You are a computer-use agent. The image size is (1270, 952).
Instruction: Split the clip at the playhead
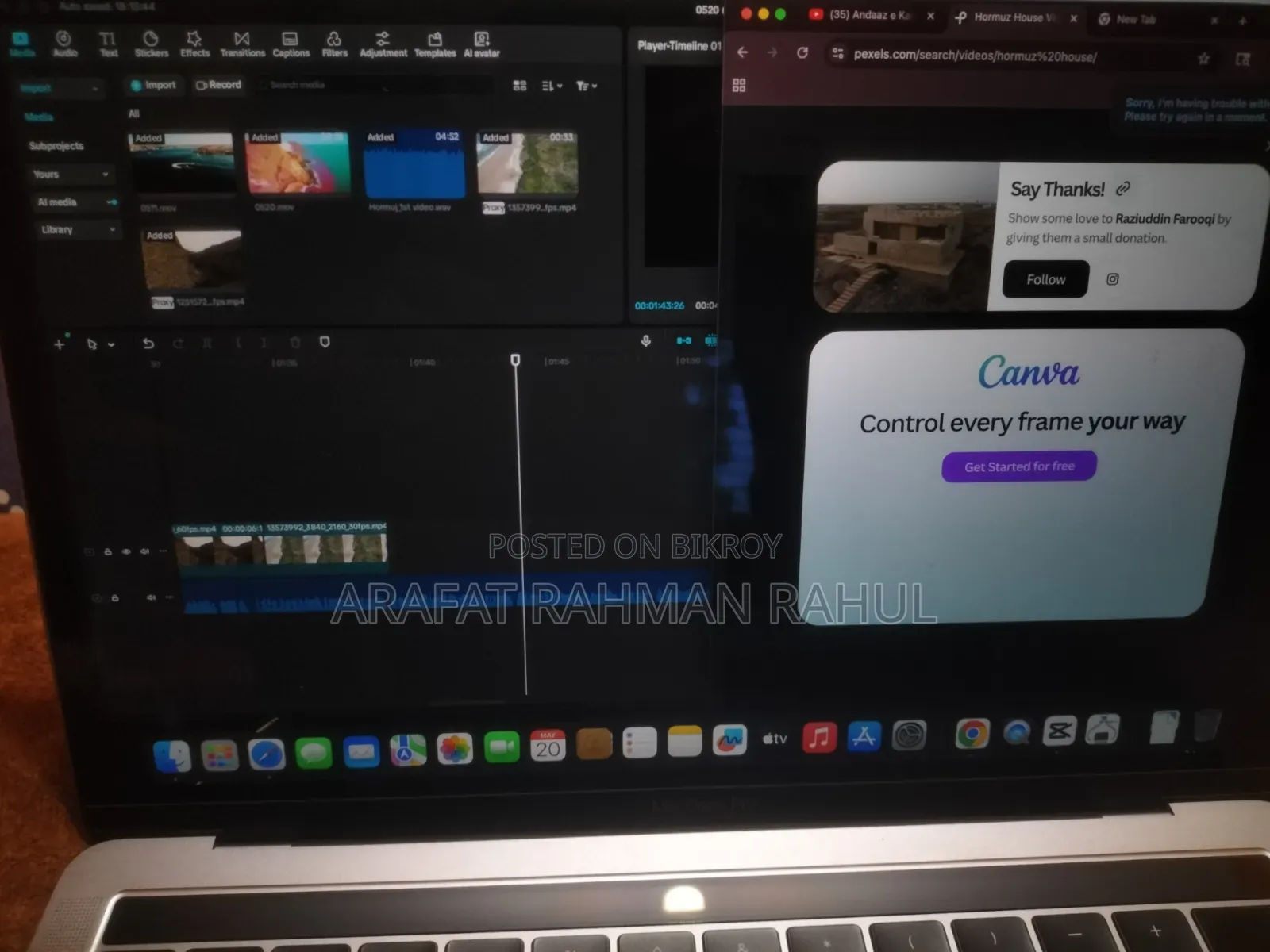[207, 343]
